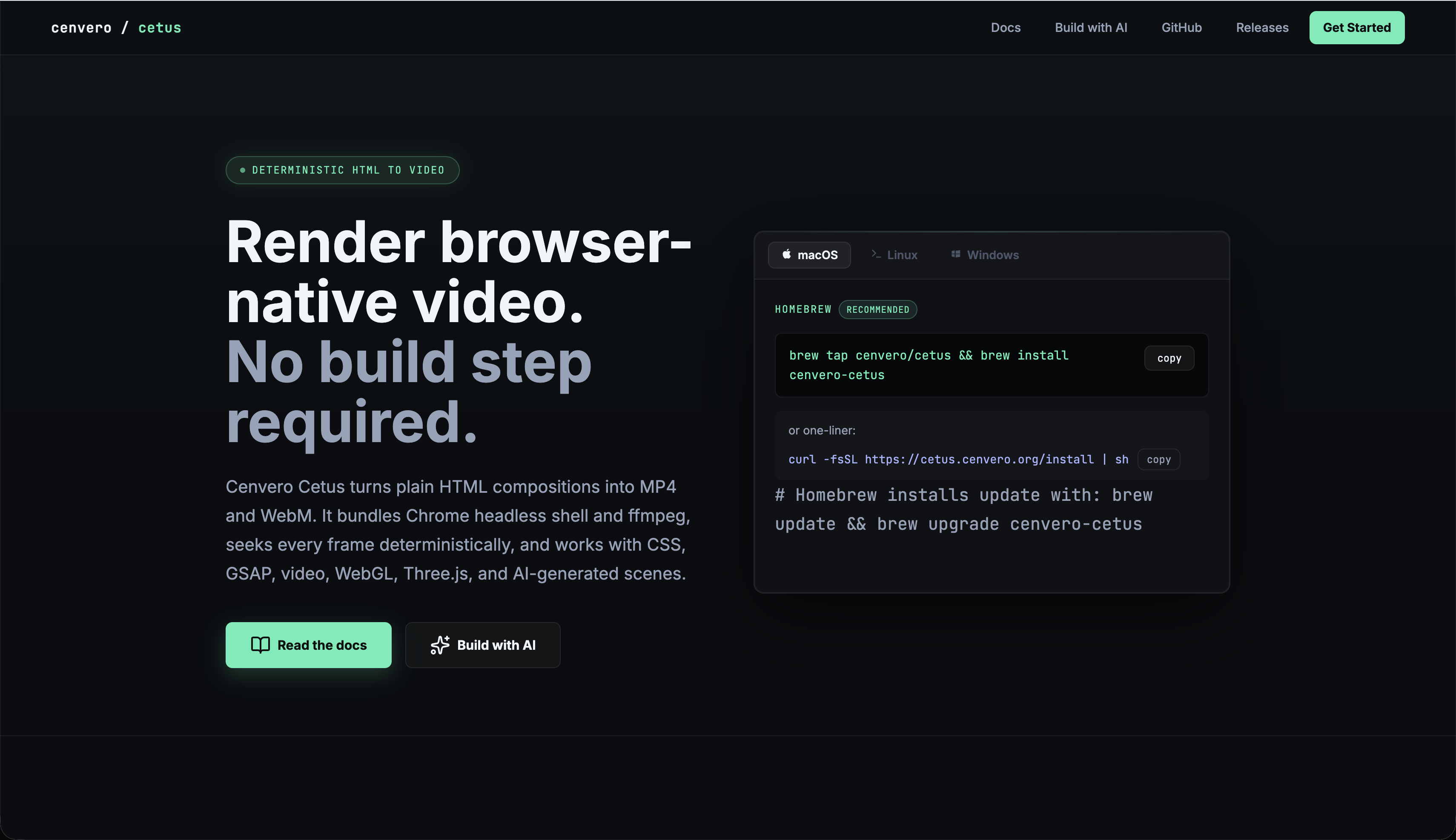This screenshot has height=840, width=1456.
Task: Click the DETERMINISTIC HTML TO VIDEO badge
Action: (x=342, y=170)
